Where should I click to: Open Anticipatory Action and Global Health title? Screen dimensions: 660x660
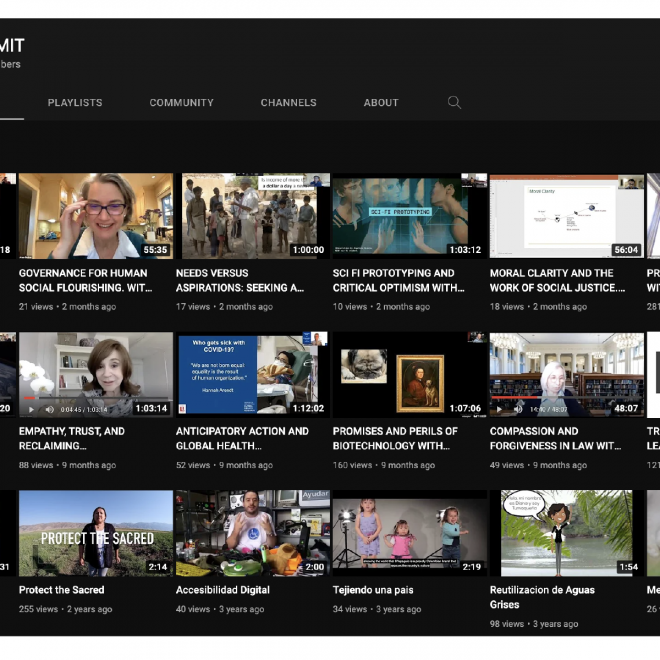[242, 439]
